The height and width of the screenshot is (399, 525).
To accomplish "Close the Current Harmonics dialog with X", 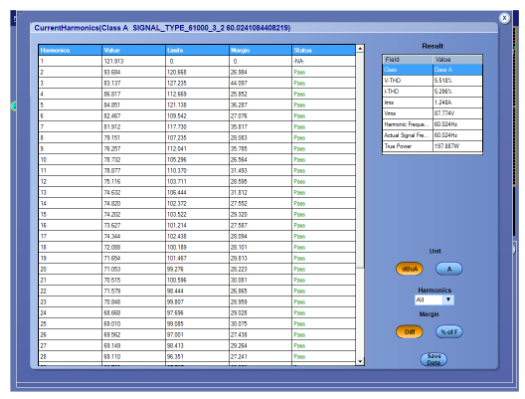I will pos(504,18).
